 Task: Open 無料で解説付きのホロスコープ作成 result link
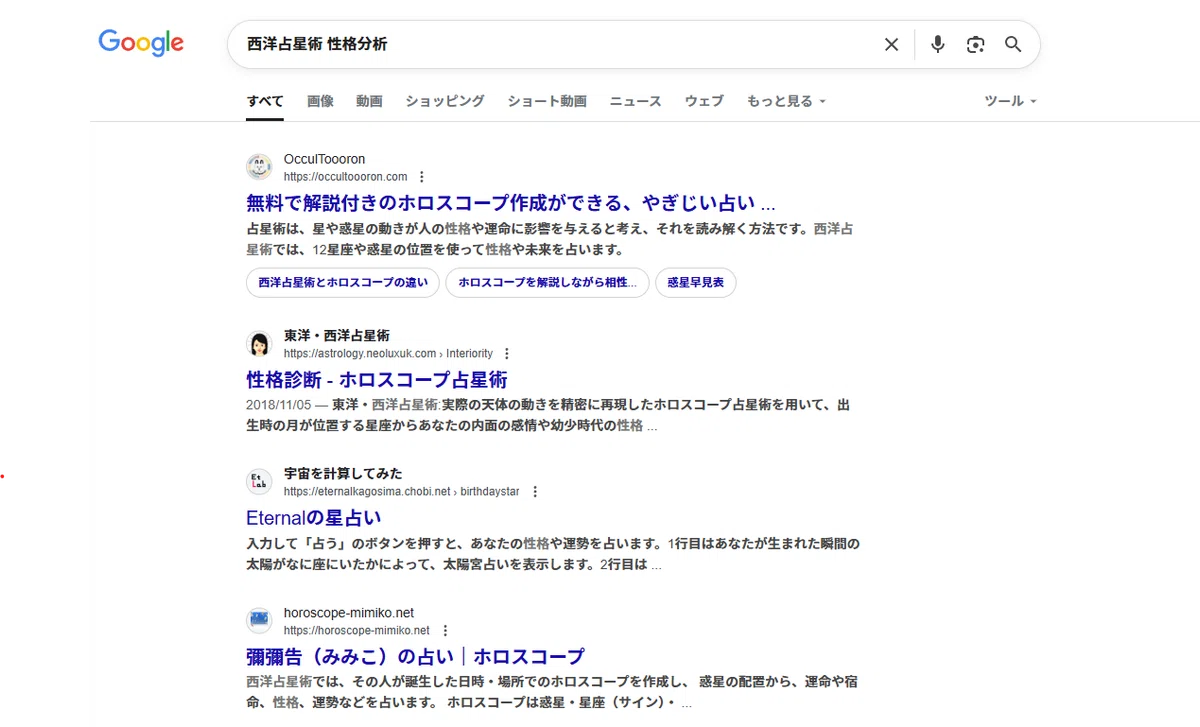click(x=511, y=203)
